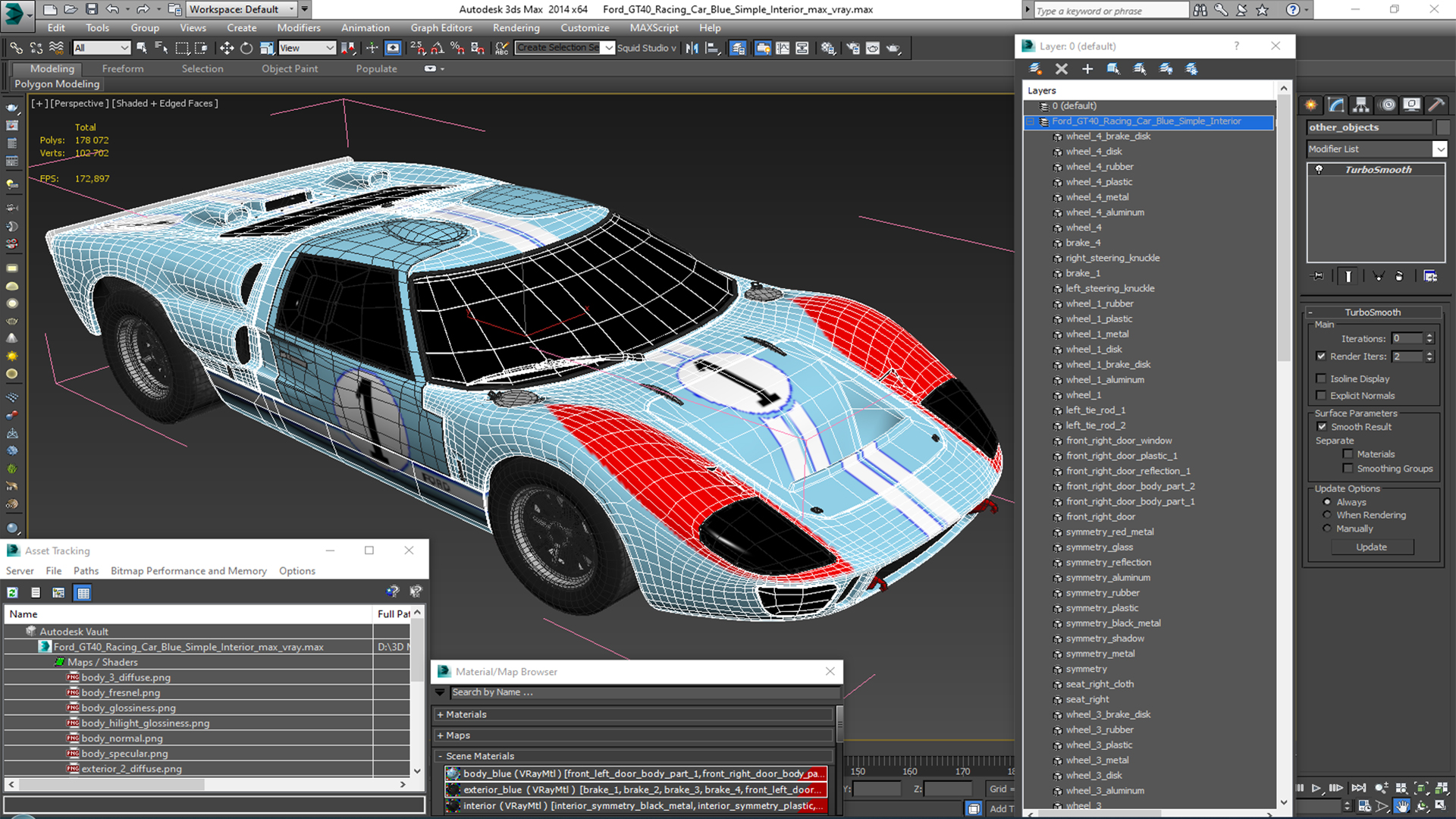Viewport: 1456px width, 819px height.
Task: Toggle the Render Iters checkbox
Action: [1321, 356]
